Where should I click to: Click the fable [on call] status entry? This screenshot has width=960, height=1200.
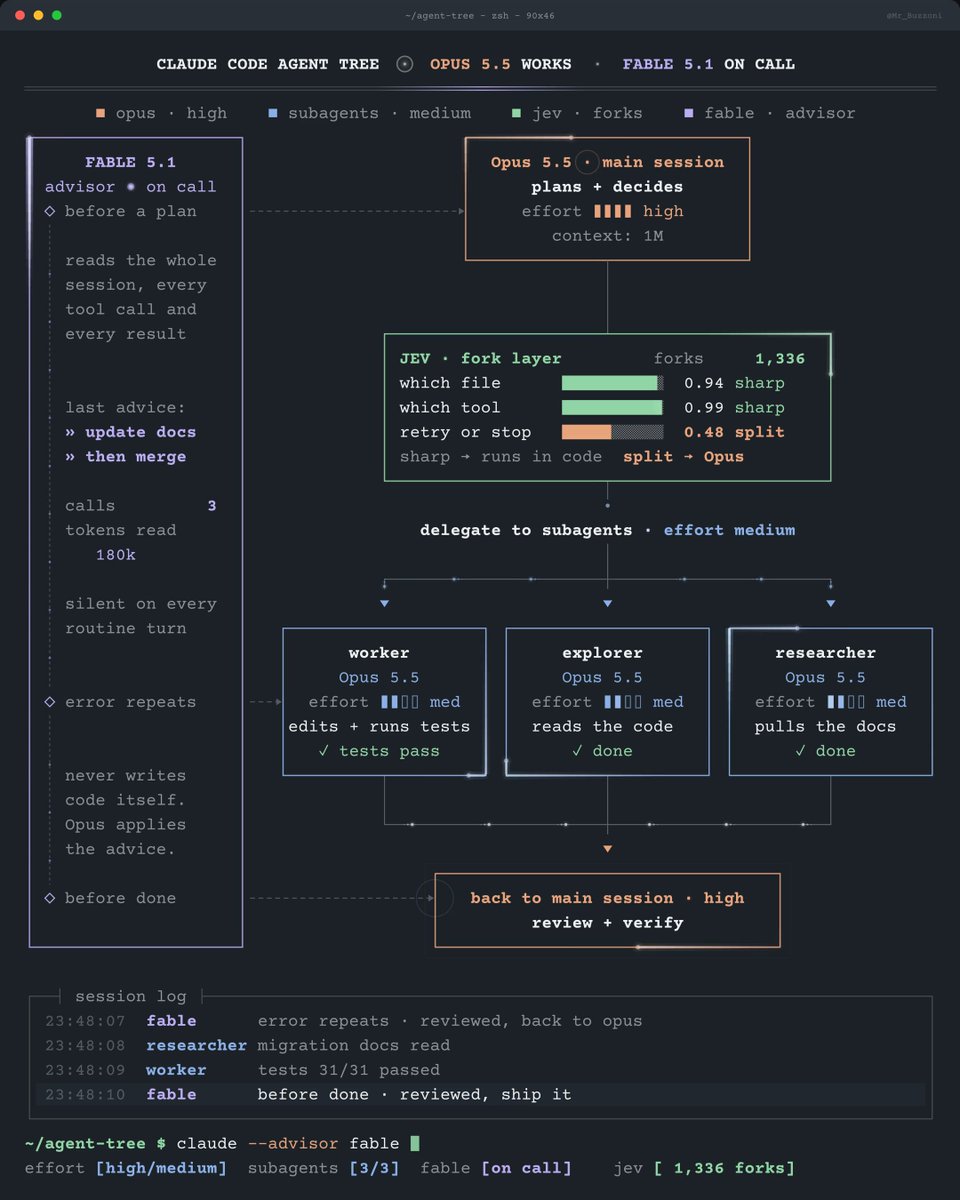click(x=496, y=1168)
